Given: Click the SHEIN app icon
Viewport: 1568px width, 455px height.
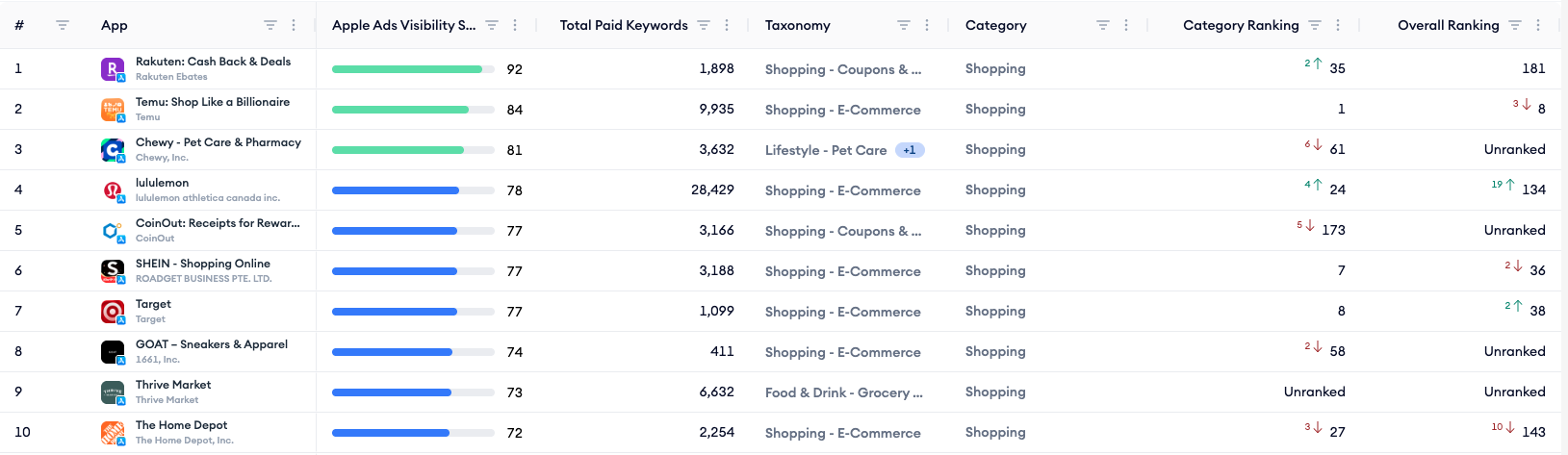Looking at the screenshot, I should coord(113,271).
